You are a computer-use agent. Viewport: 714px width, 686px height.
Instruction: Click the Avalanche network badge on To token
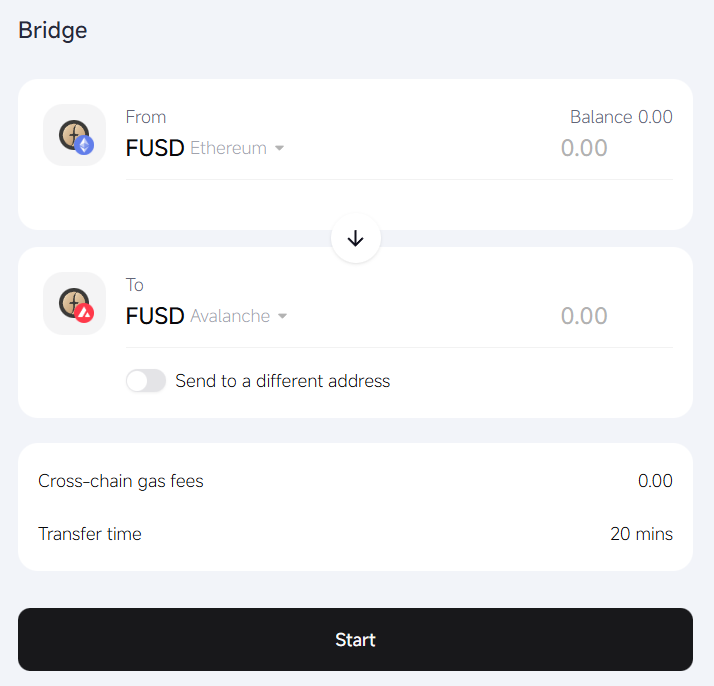(x=85, y=313)
